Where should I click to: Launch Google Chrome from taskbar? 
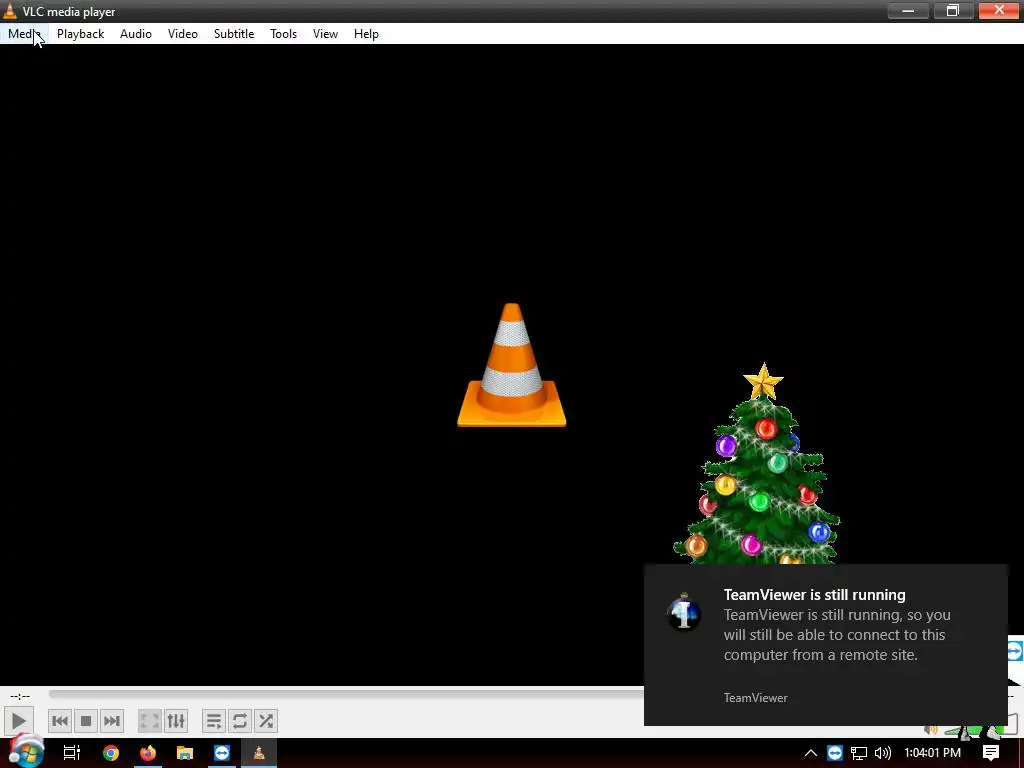[x=111, y=753]
